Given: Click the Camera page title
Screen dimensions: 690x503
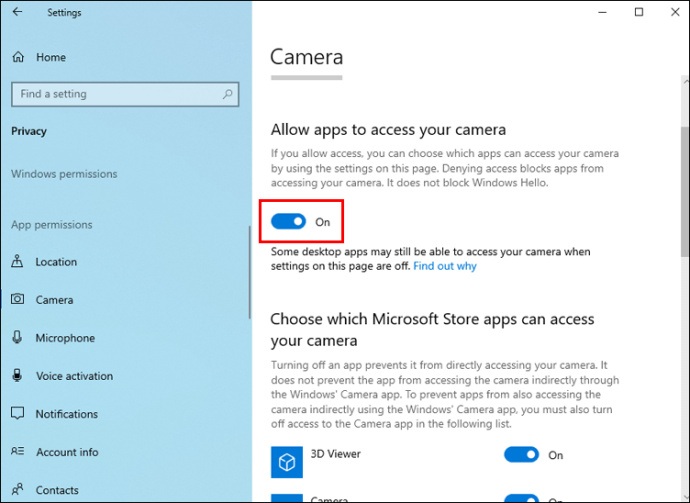Looking at the screenshot, I should [306, 57].
